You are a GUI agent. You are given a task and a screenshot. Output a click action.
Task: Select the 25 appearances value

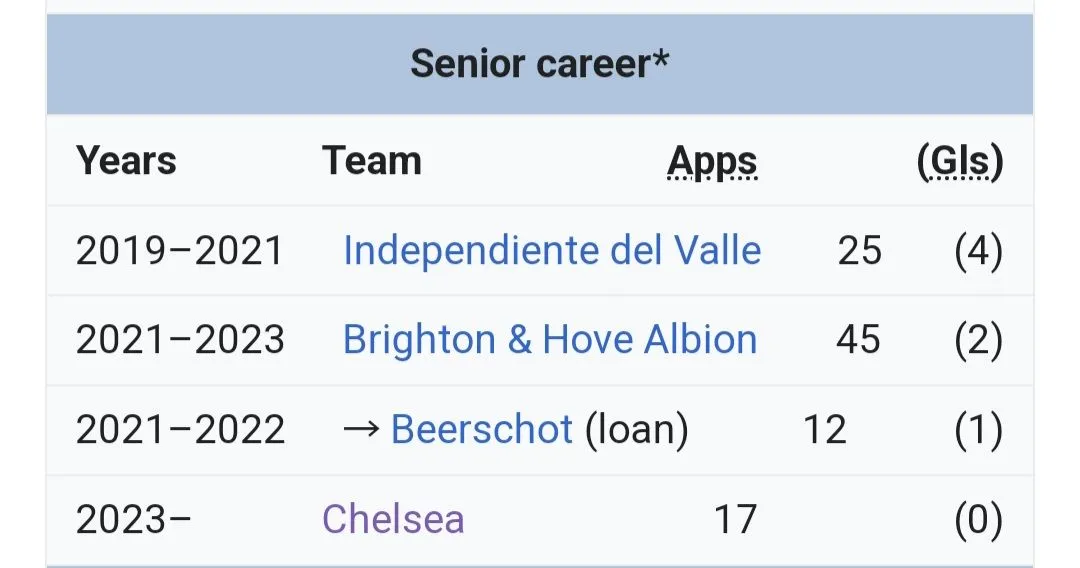859,251
